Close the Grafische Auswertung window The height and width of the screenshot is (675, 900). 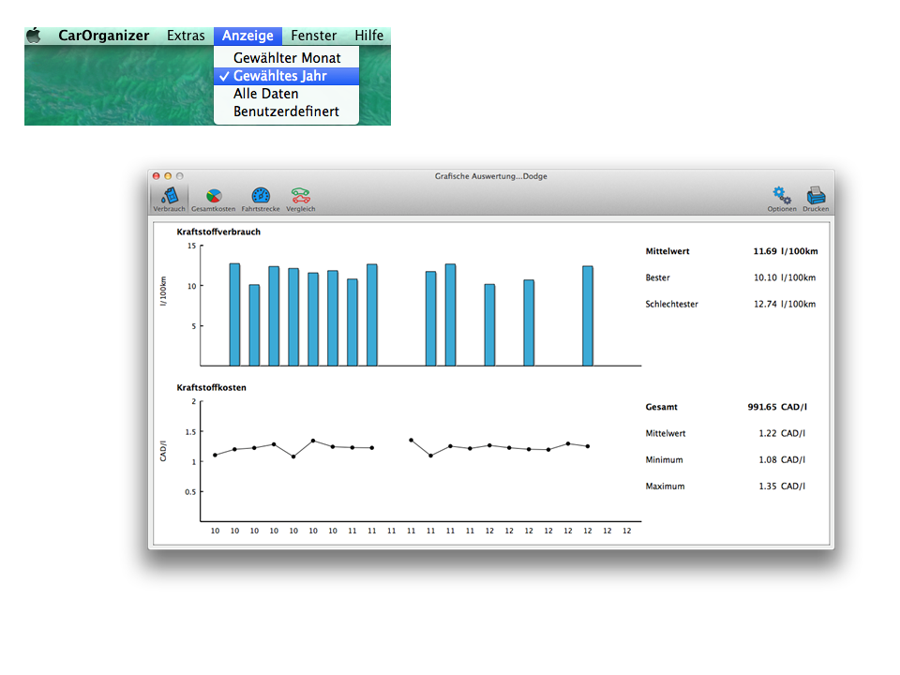[x=156, y=176]
